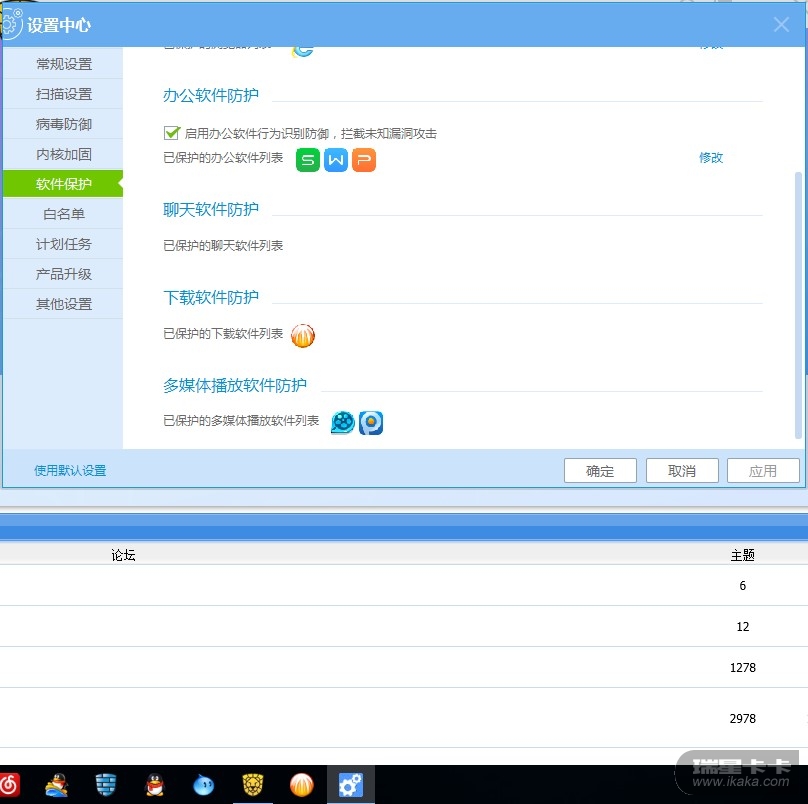Click the blue PPTV-style player icon
The image size is (808, 804).
point(371,423)
